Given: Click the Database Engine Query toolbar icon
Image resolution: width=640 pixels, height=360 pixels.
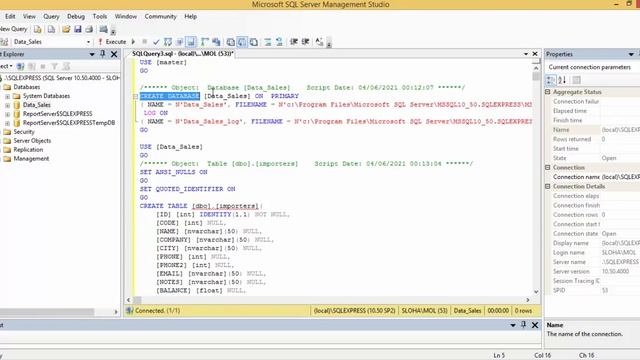Looking at the screenshot, I should 38,29.
